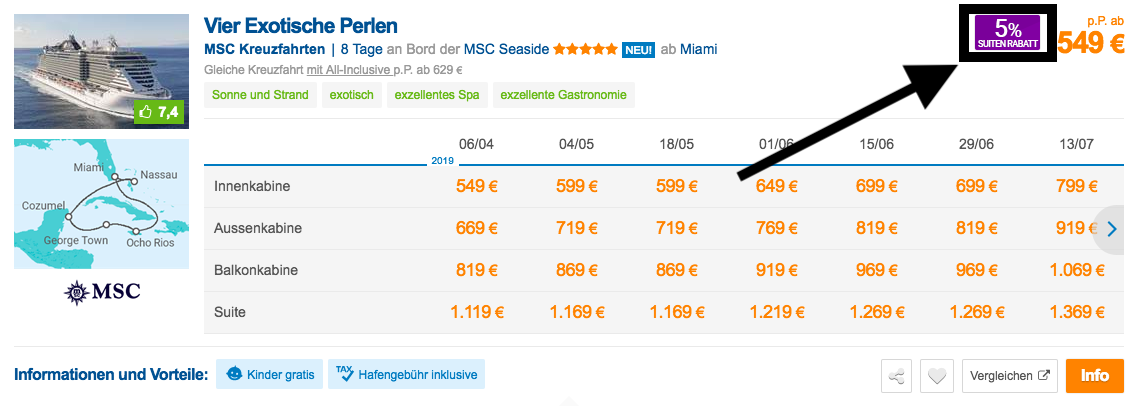1137x406 pixels.
Task: Click the Vergleichen compare button
Action: [x=1009, y=376]
